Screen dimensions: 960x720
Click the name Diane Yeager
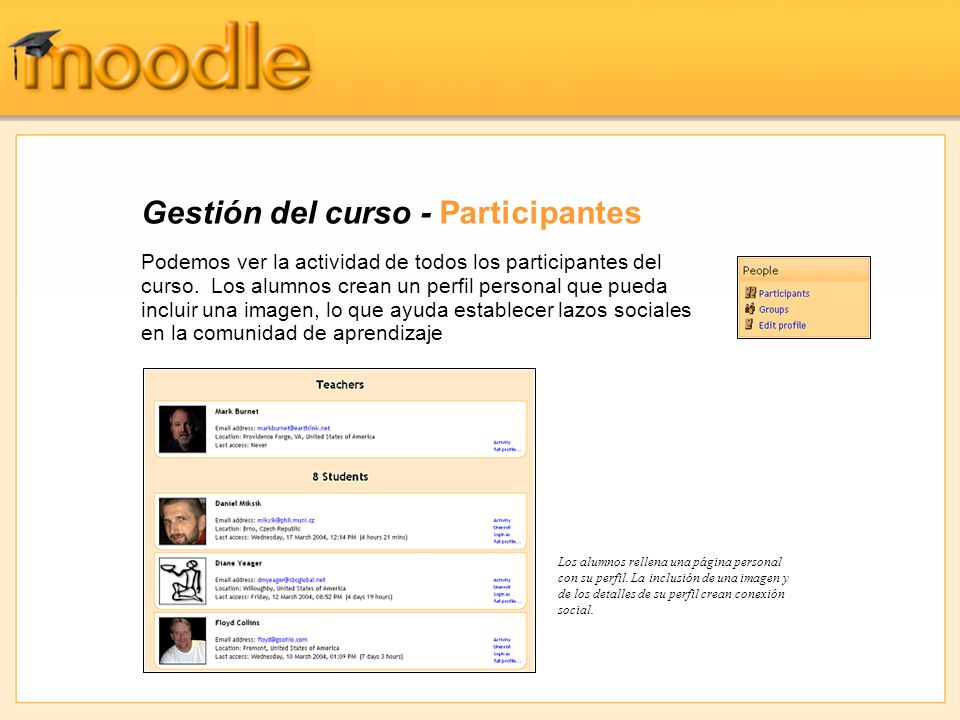click(238, 563)
